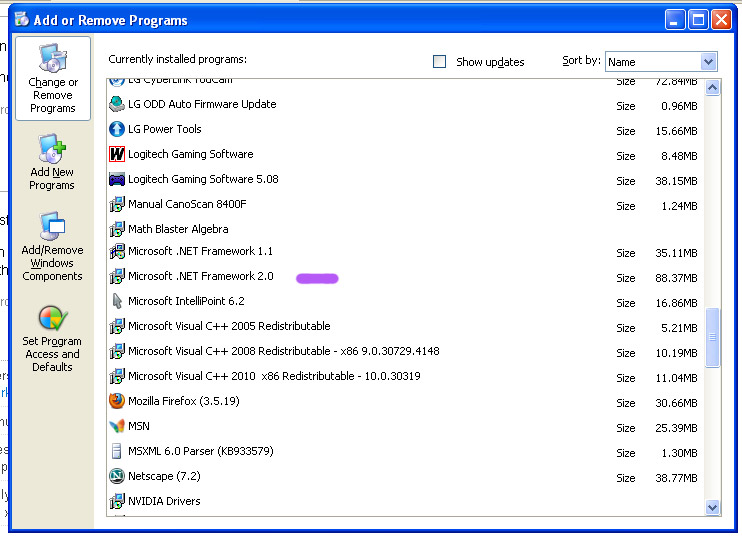Open Add/Remove Windows Components icon
The width and height of the screenshot is (742, 537).
coord(52,226)
